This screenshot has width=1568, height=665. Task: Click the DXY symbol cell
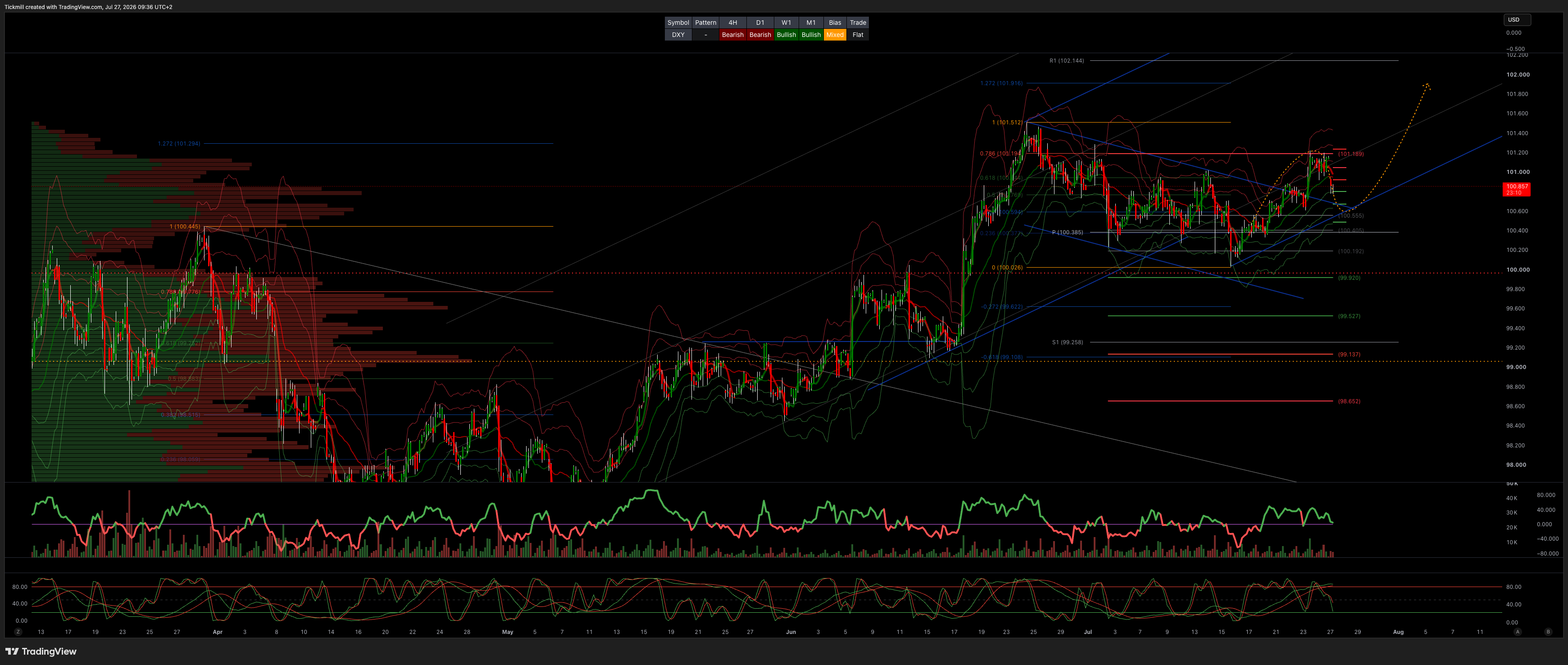click(678, 35)
